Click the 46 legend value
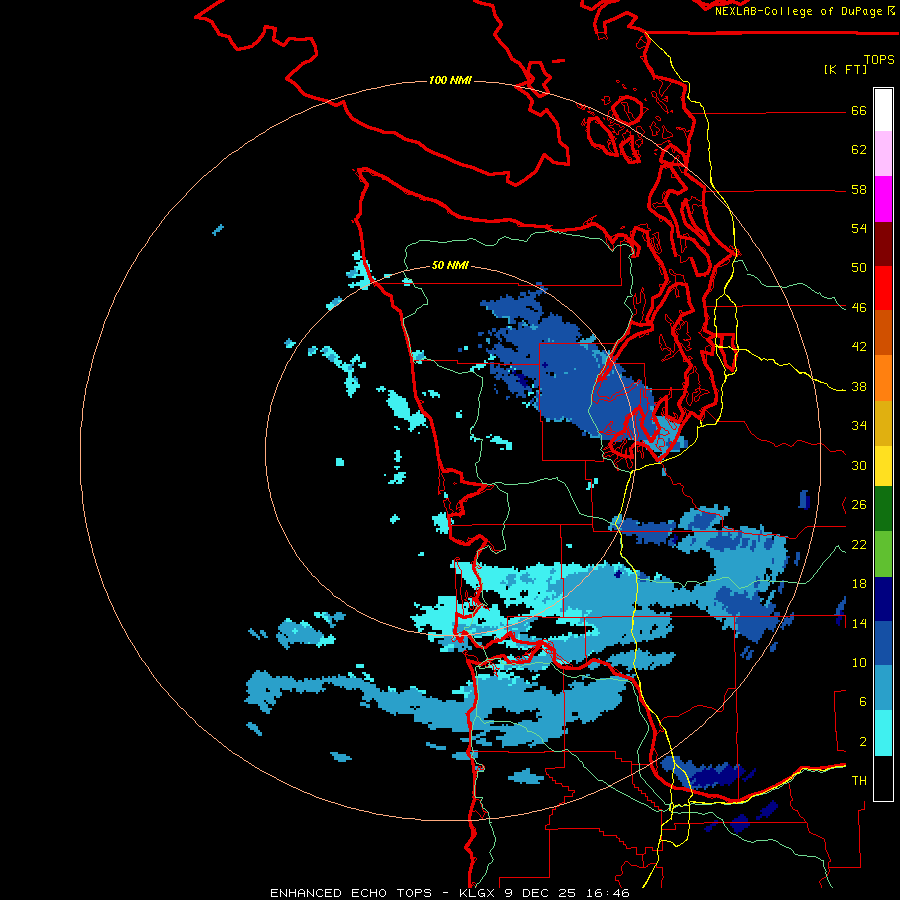Viewport: 900px width, 900px height. tap(859, 307)
